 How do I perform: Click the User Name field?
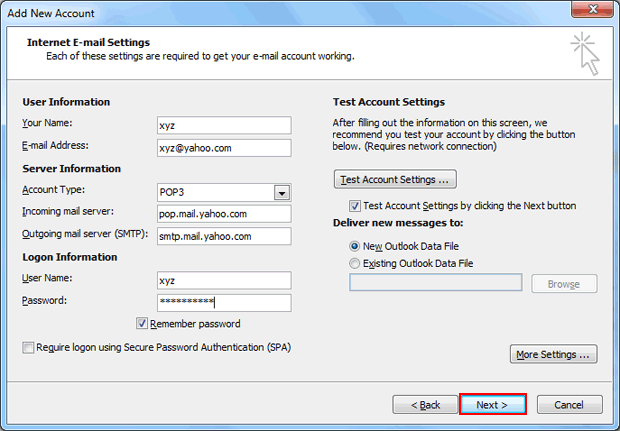click(x=224, y=280)
